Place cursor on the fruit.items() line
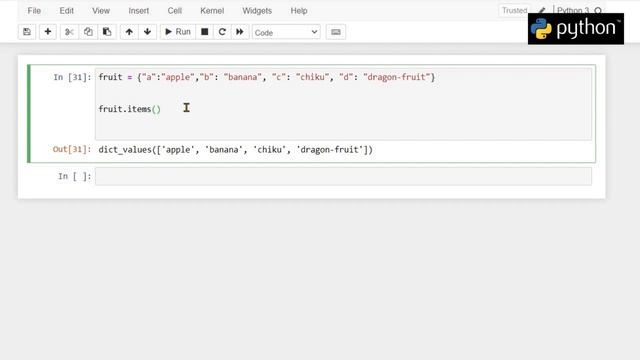The width and height of the screenshot is (640, 360). pos(130,109)
